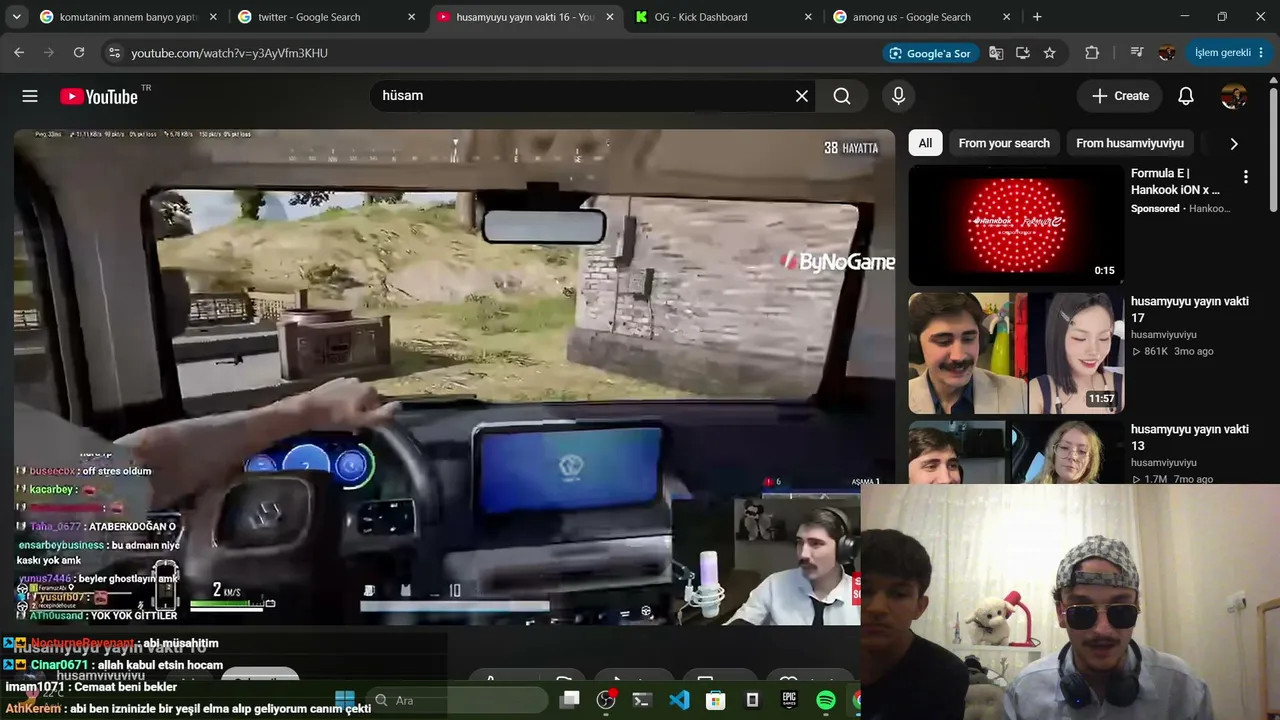Image resolution: width=1280 pixels, height=720 pixels.
Task: Open the Chrome profile avatar
Action: tap(1166, 53)
